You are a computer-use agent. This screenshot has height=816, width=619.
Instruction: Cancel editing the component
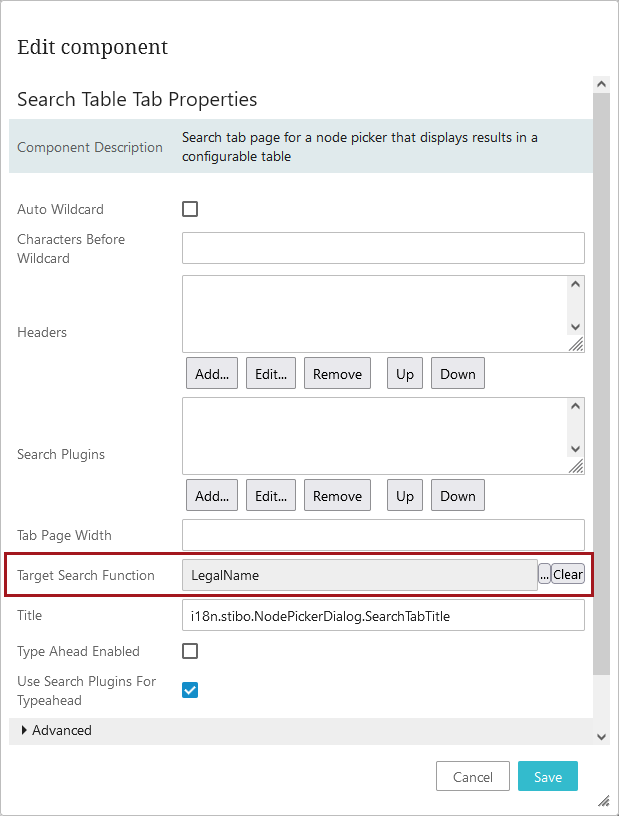(472, 777)
